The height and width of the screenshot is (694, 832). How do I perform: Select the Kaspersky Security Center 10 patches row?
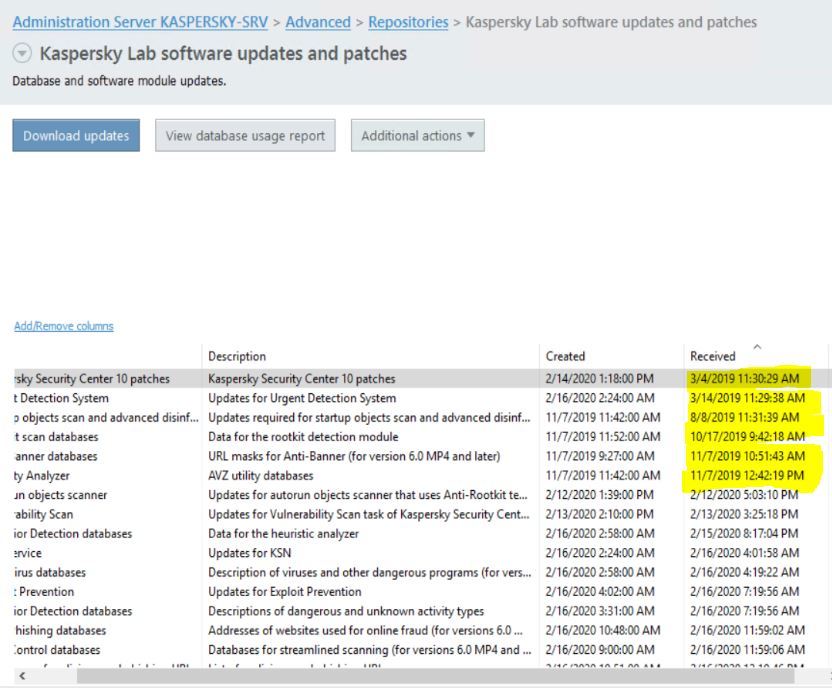(x=301, y=379)
